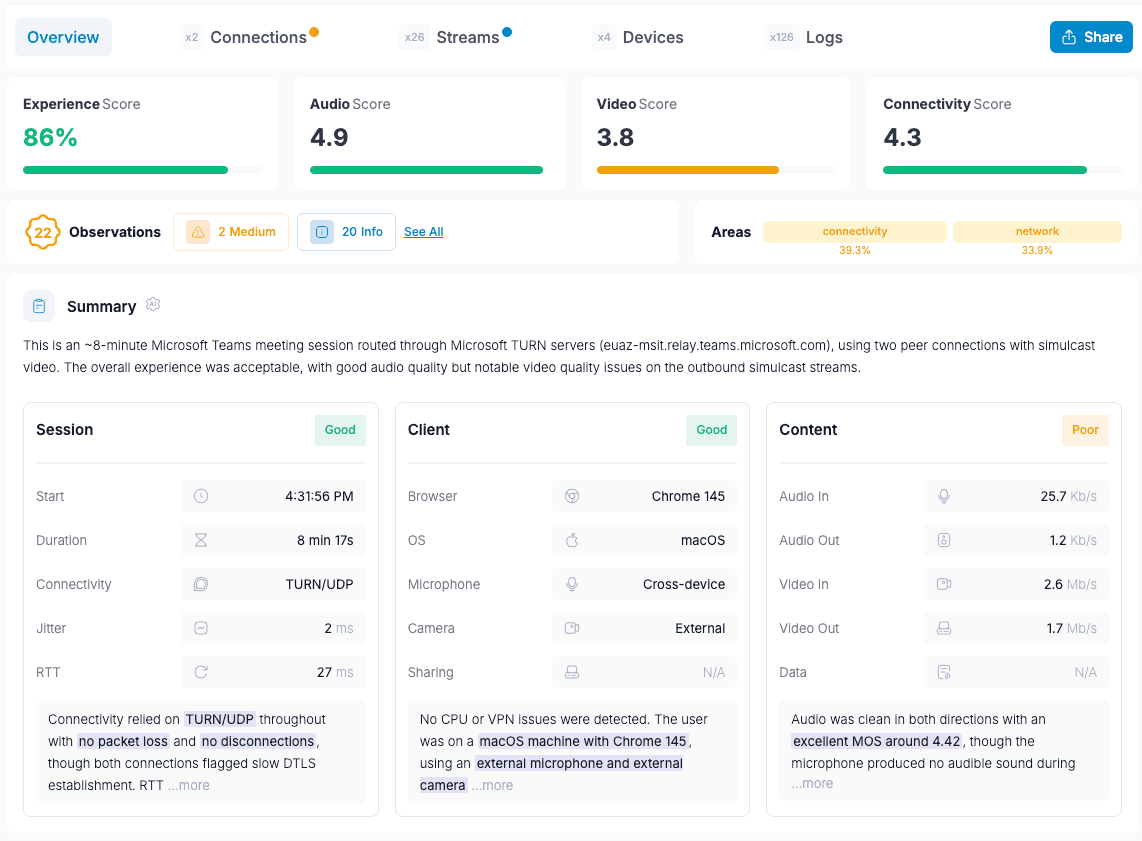The image size is (1142, 841).
Task: Click the AI sparkle icon beside Summary
Action: 153,305
